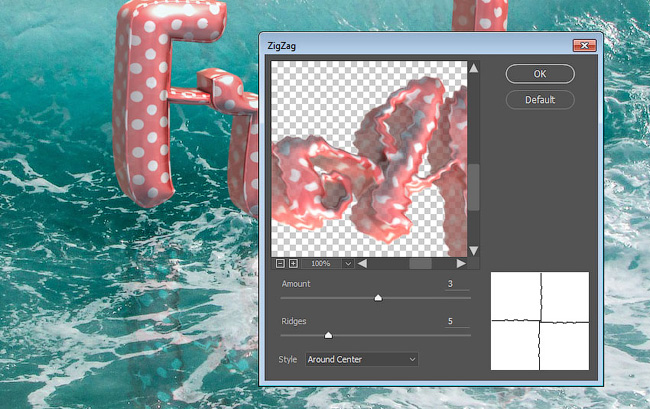650x409 pixels.
Task: Open the Style dropdown showing Around Center
Action: 362,359
